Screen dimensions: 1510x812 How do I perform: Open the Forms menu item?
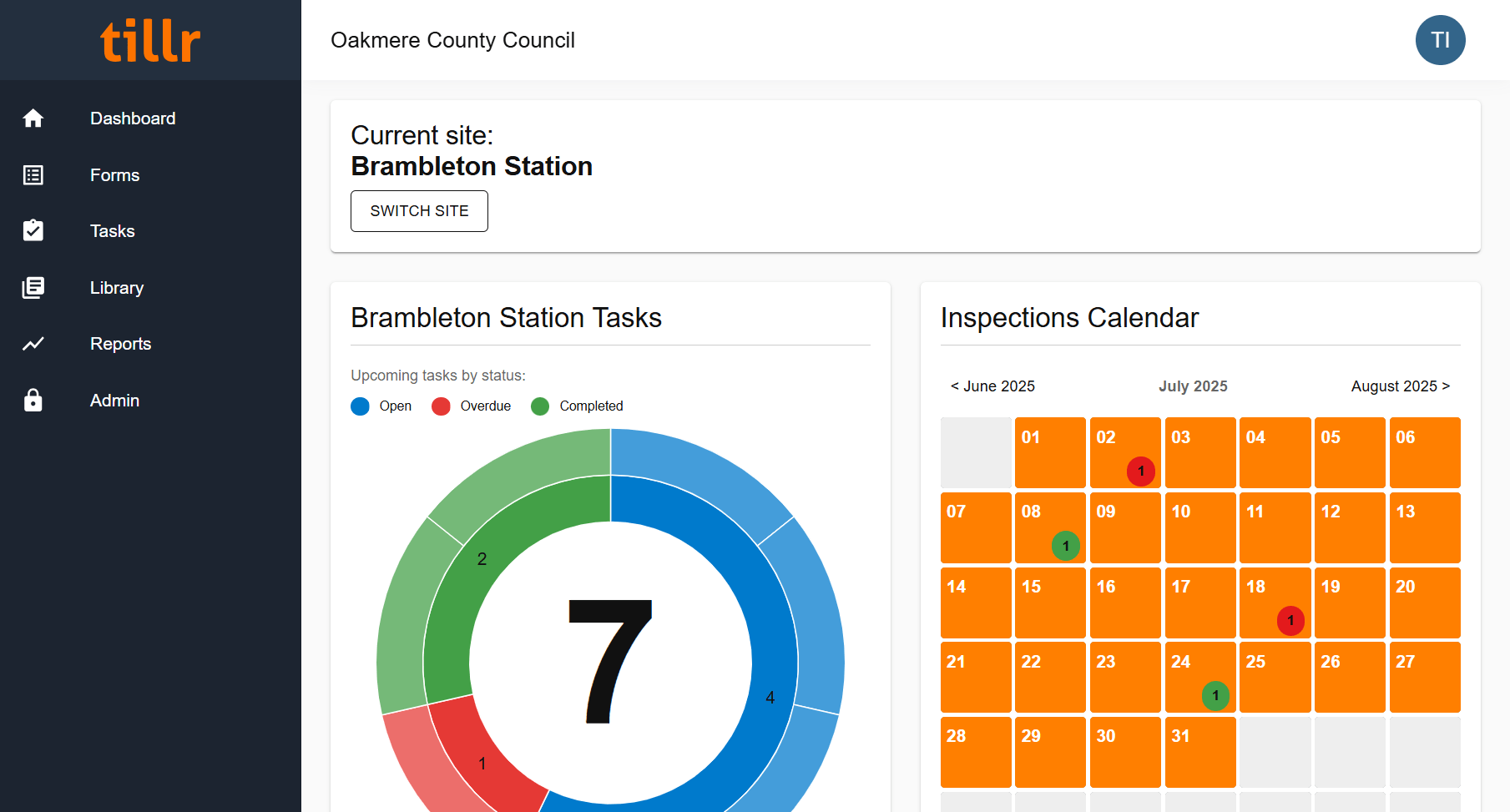114,175
